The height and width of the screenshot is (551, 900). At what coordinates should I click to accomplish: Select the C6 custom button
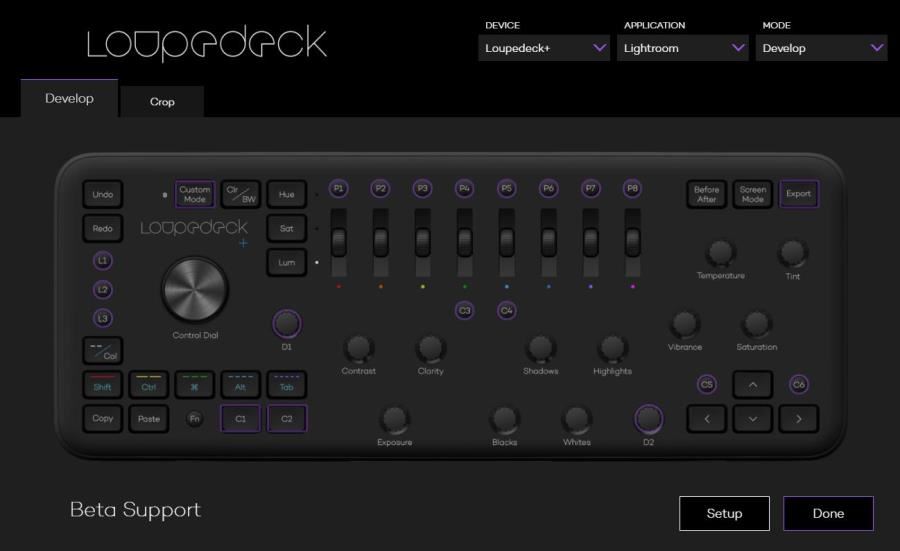tap(798, 385)
